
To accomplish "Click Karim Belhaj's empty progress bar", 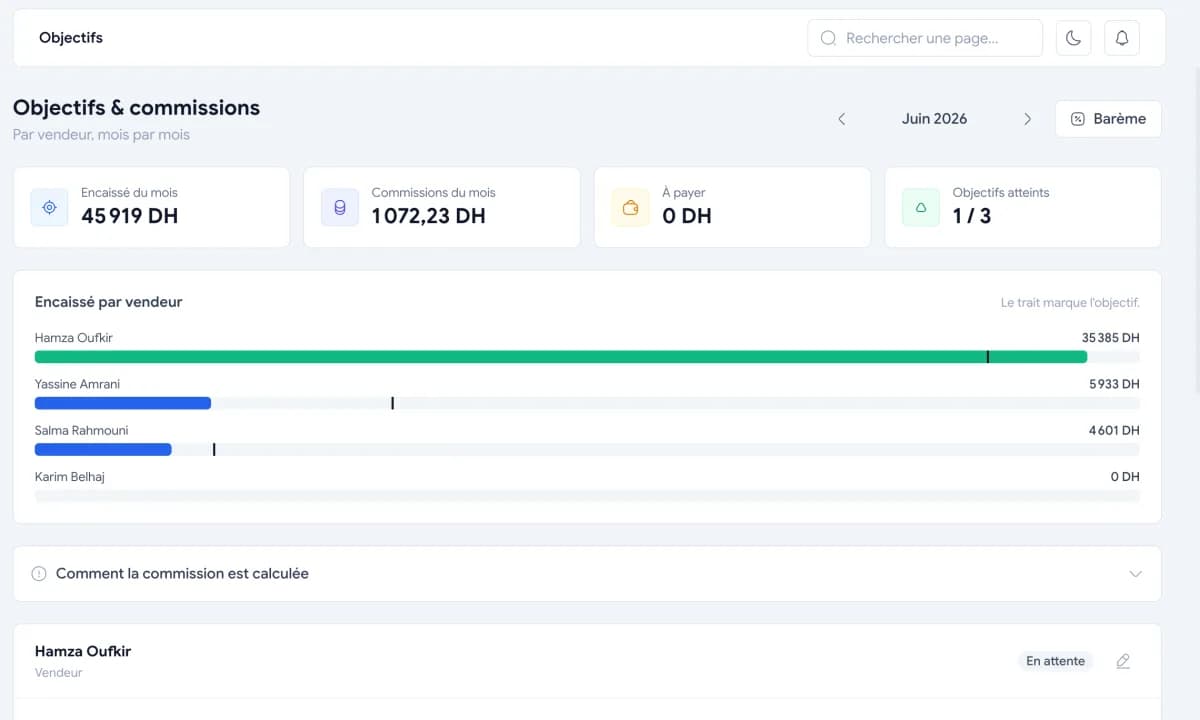I will 587,496.
